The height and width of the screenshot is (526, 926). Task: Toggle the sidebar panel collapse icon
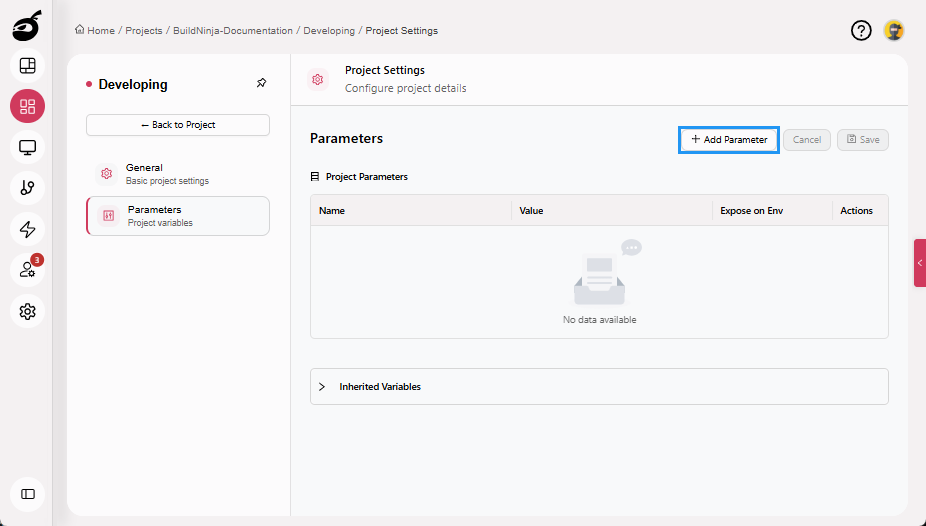27,494
